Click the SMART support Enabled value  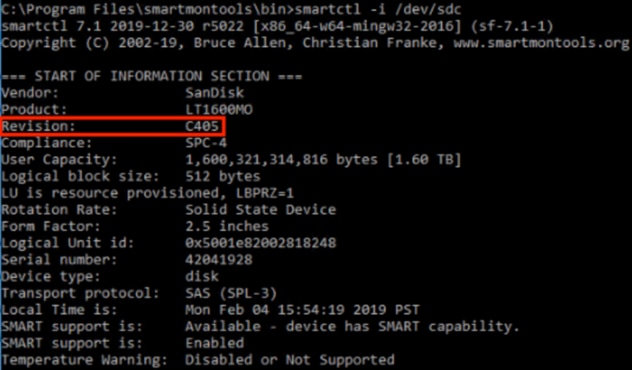(x=214, y=343)
